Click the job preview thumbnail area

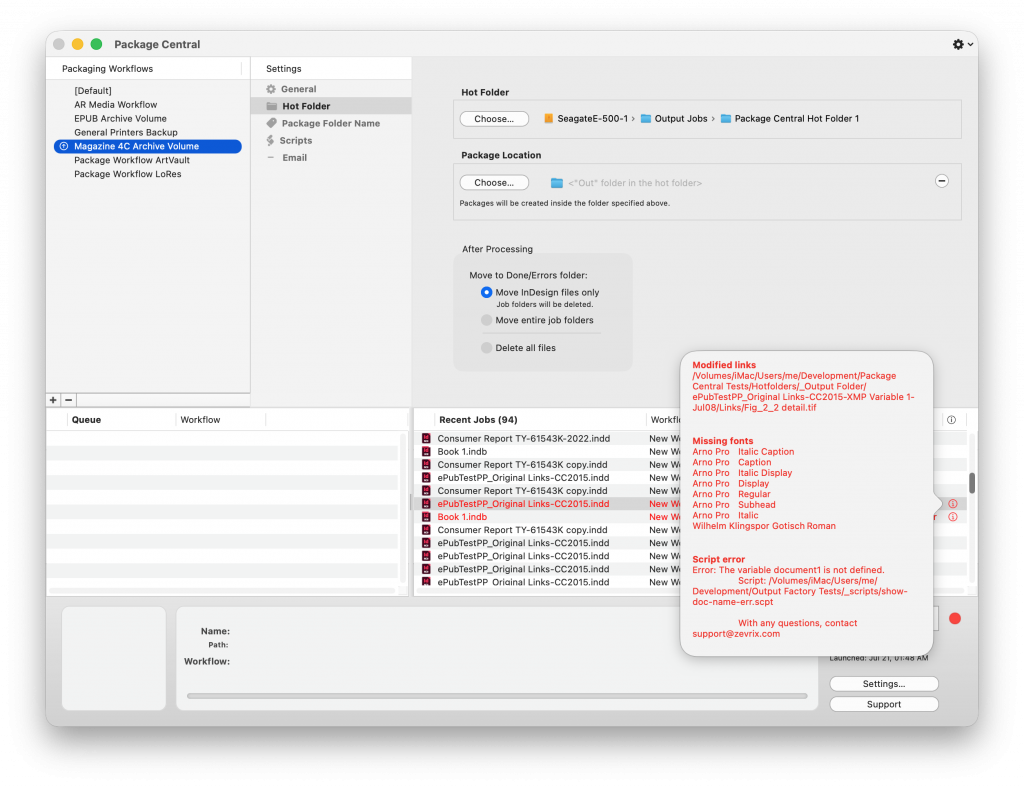click(114, 658)
